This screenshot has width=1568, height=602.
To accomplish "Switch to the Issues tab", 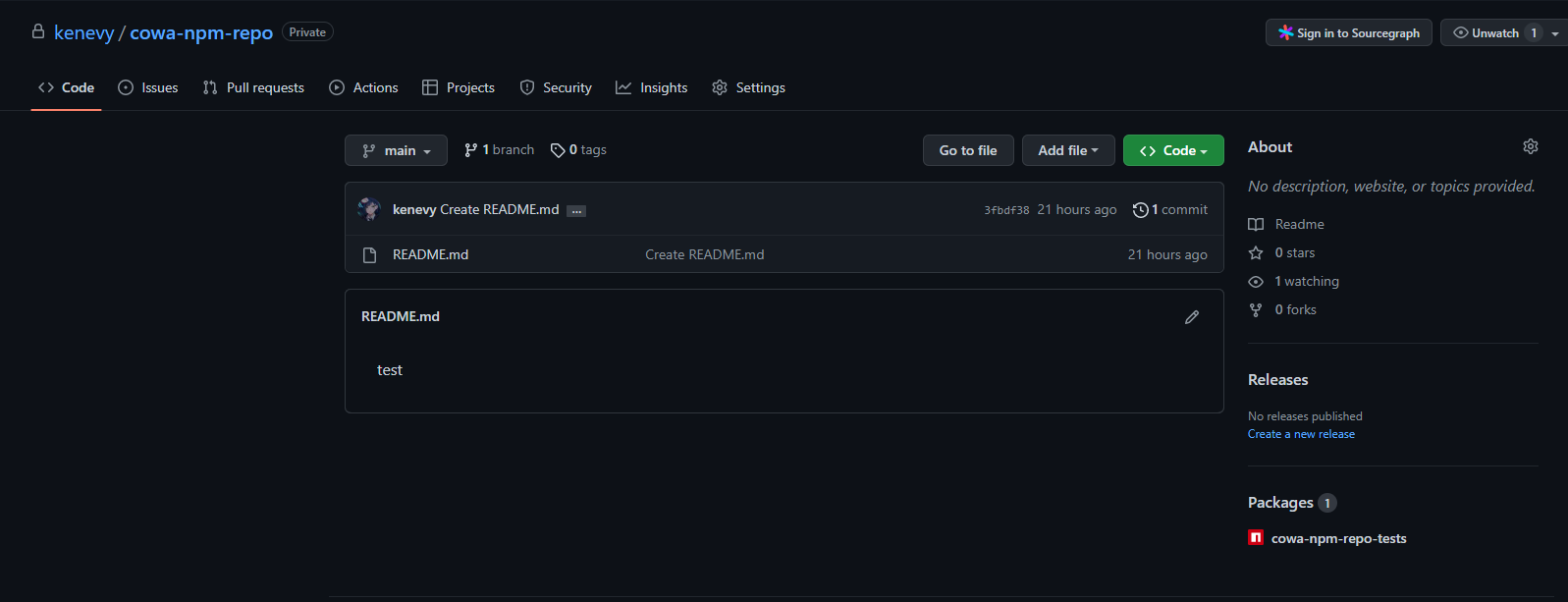I will (x=148, y=87).
